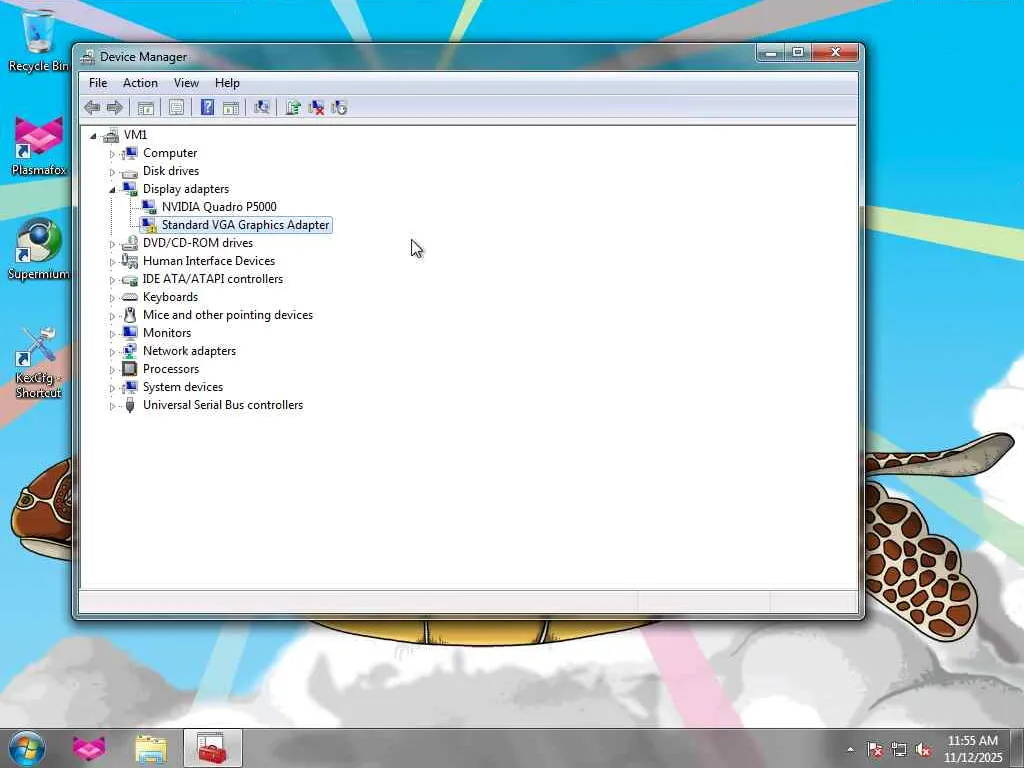The width and height of the screenshot is (1024, 768).
Task: Select the NVIDIA Quadro P5000 device
Action: click(x=219, y=206)
